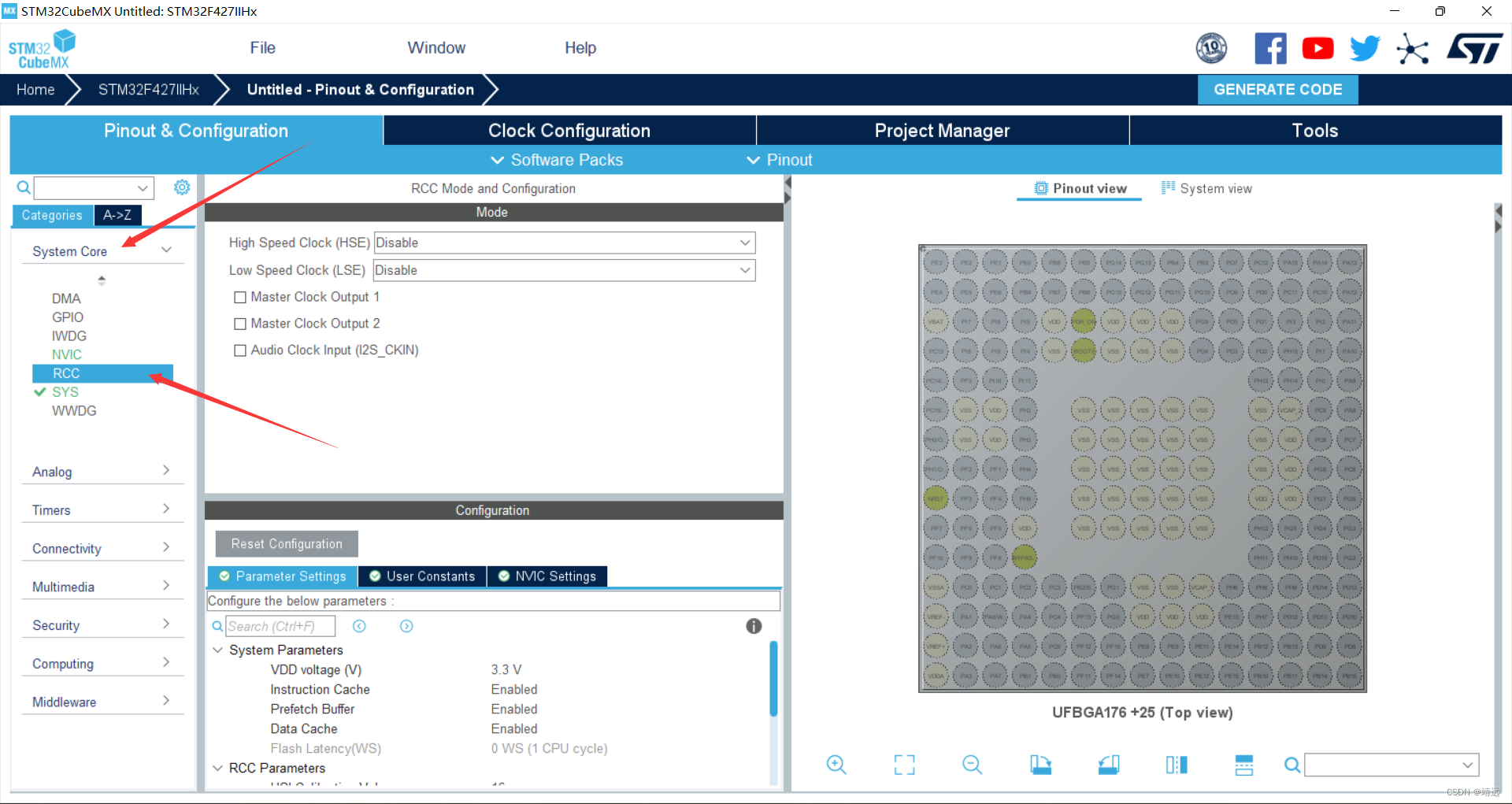
Task: Go to the Home breadcrumb
Action: (x=35, y=90)
